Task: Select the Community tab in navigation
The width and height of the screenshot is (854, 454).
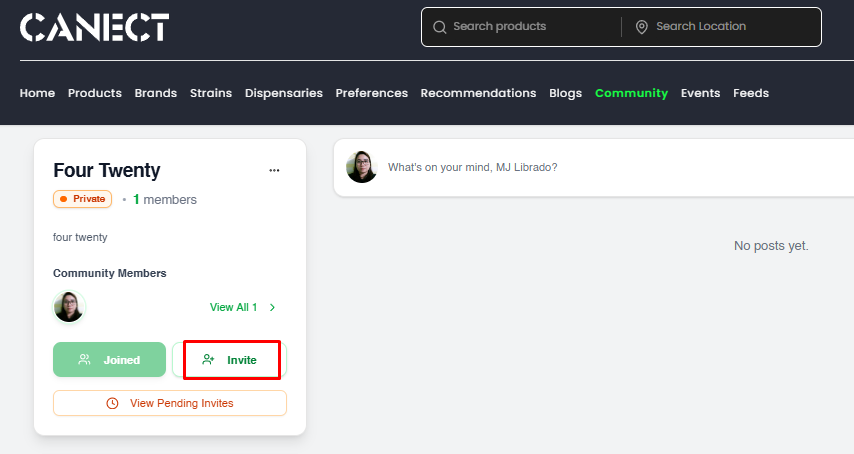Action: pyautogui.click(x=631, y=93)
